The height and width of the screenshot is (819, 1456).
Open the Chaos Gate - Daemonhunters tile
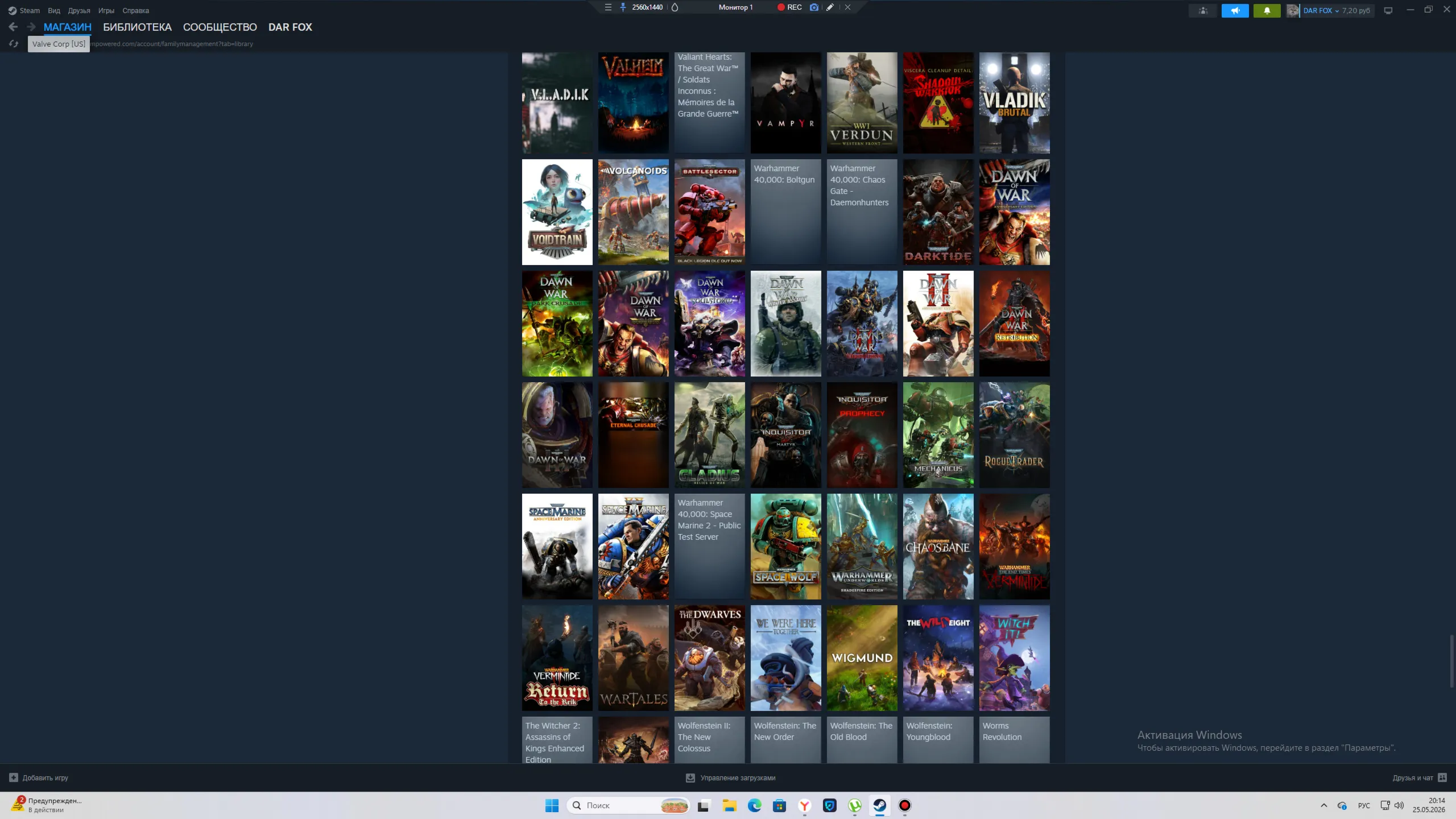[x=862, y=212]
